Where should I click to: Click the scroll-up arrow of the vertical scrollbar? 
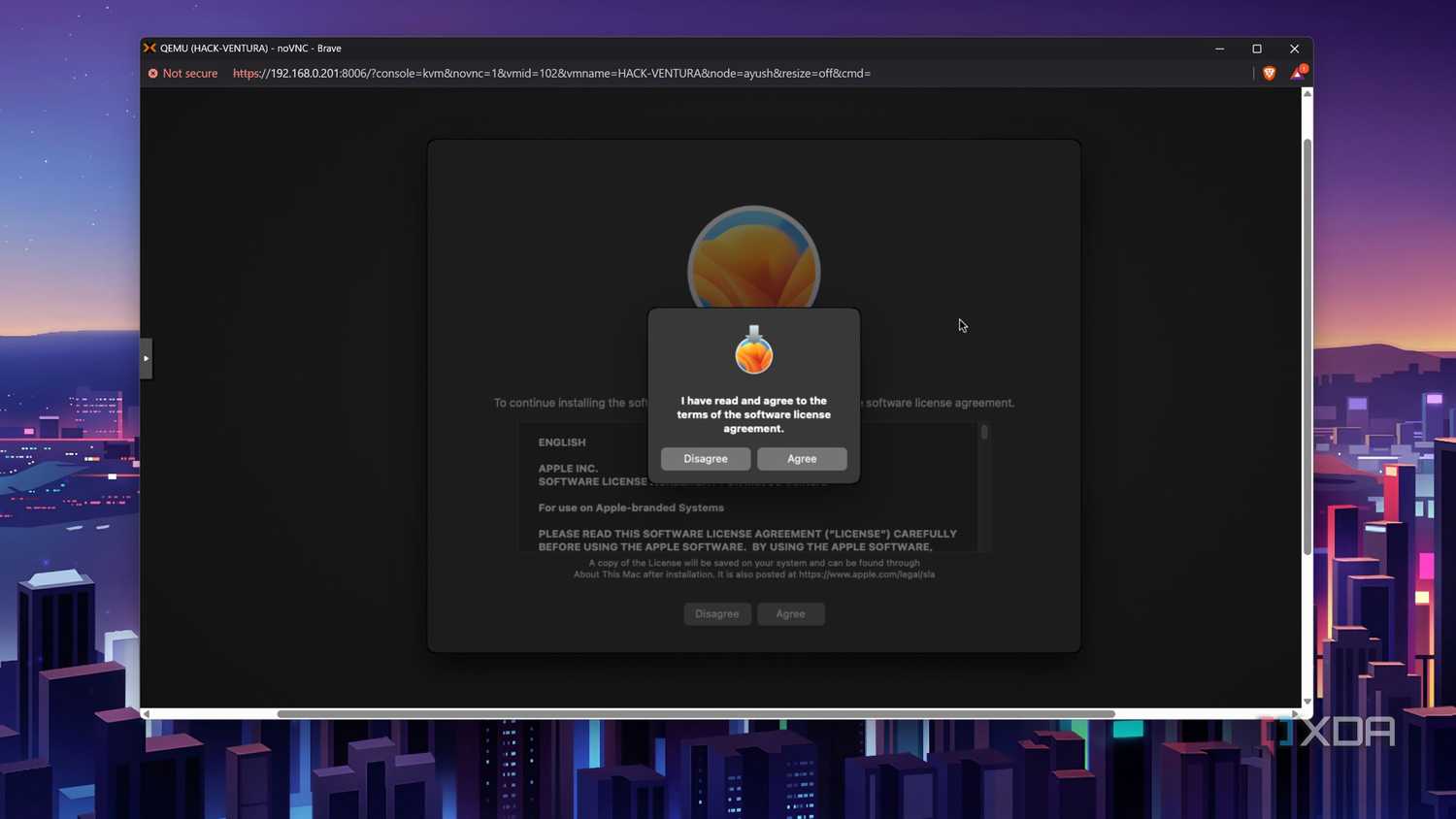[1307, 93]
